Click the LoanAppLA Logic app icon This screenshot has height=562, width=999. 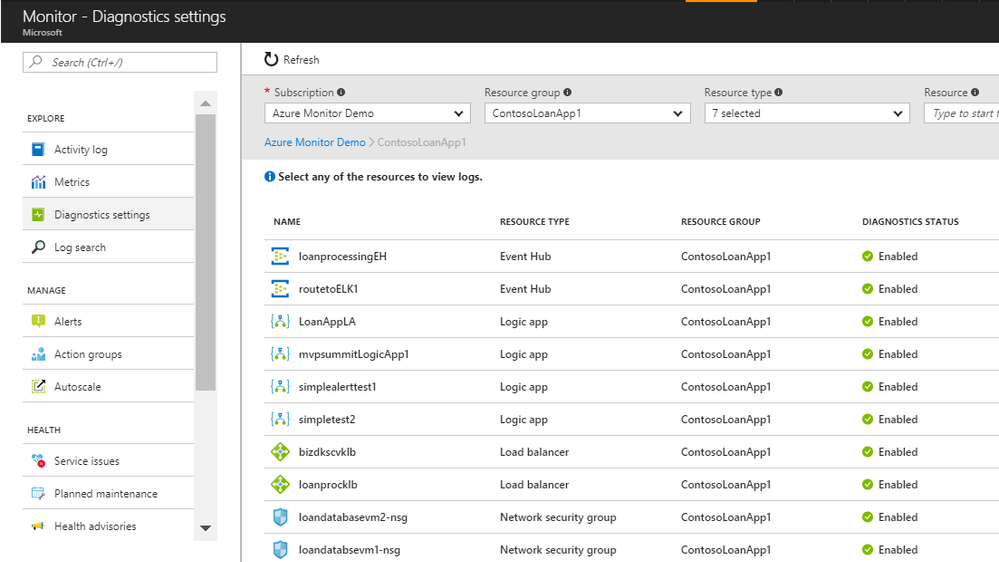(280, 322)
